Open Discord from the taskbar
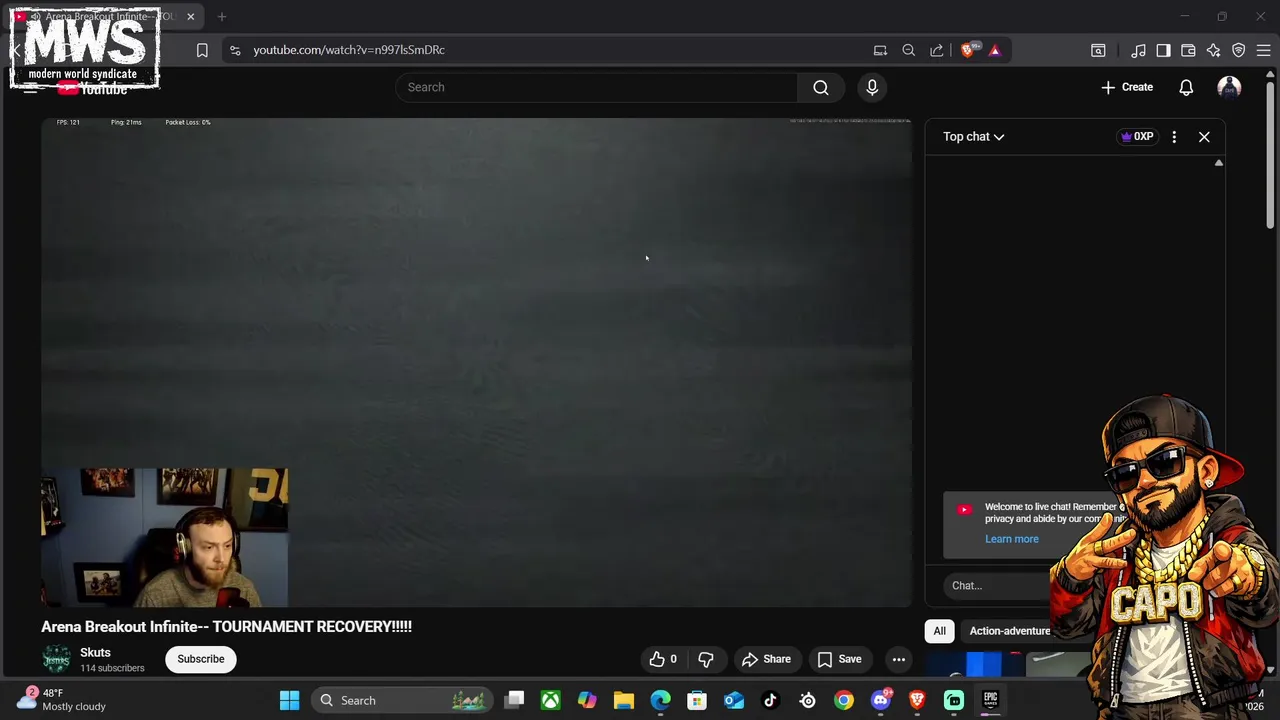The image size is (1280, 720). click(881, 700)
